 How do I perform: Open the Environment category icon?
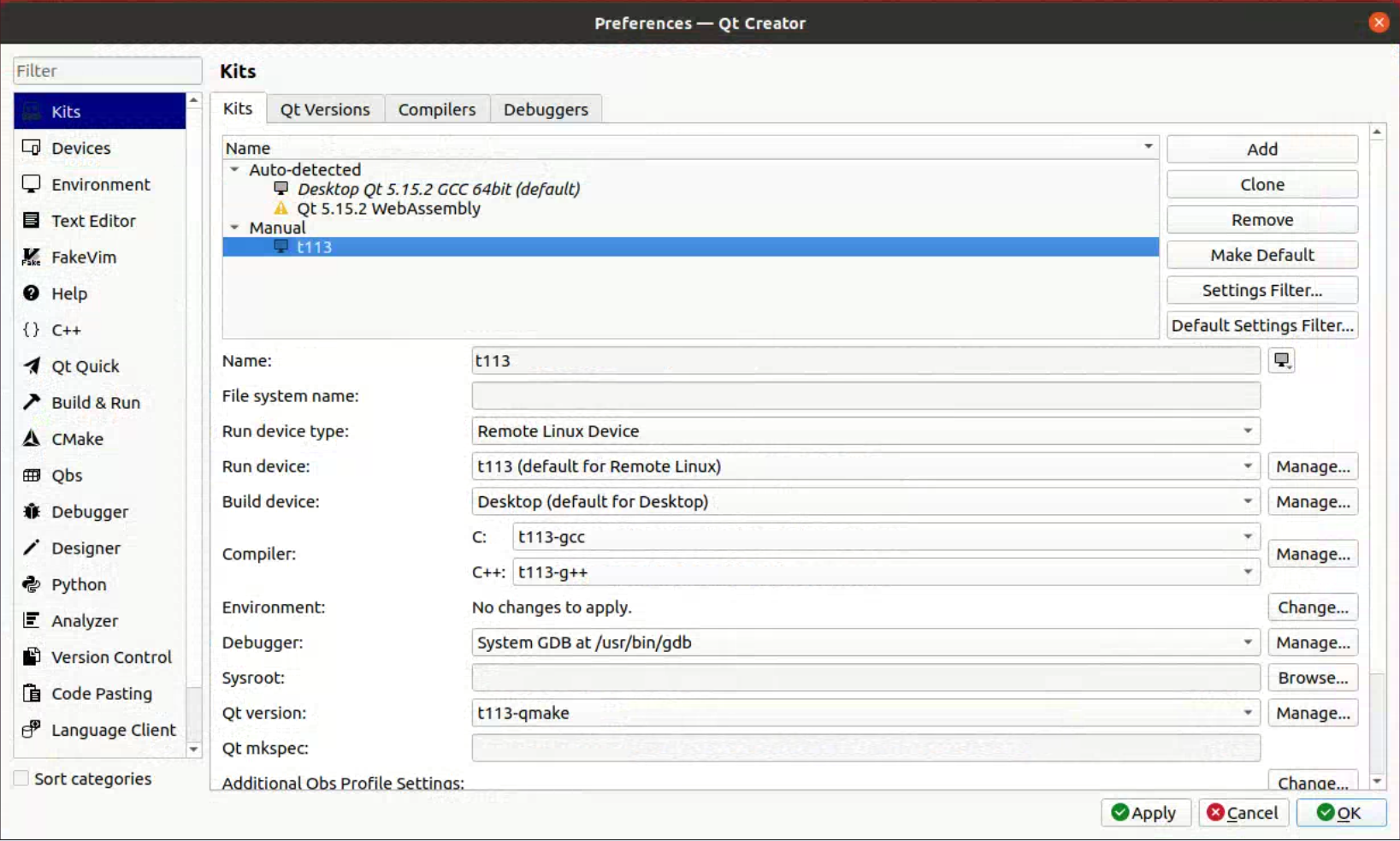click(32, 184)
